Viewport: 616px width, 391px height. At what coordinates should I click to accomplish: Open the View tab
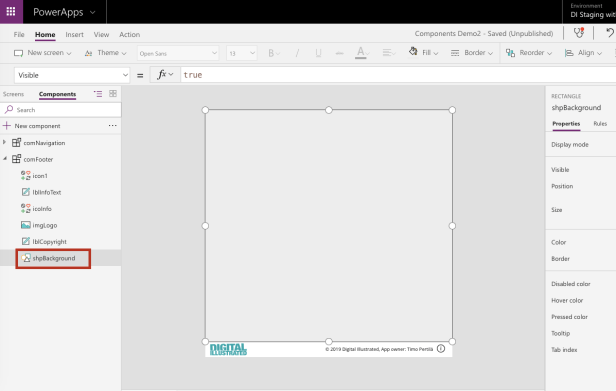pos(101,35)
